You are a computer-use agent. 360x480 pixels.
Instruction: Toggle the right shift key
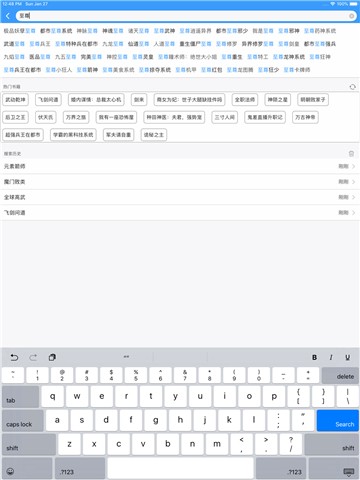(332, 444)
